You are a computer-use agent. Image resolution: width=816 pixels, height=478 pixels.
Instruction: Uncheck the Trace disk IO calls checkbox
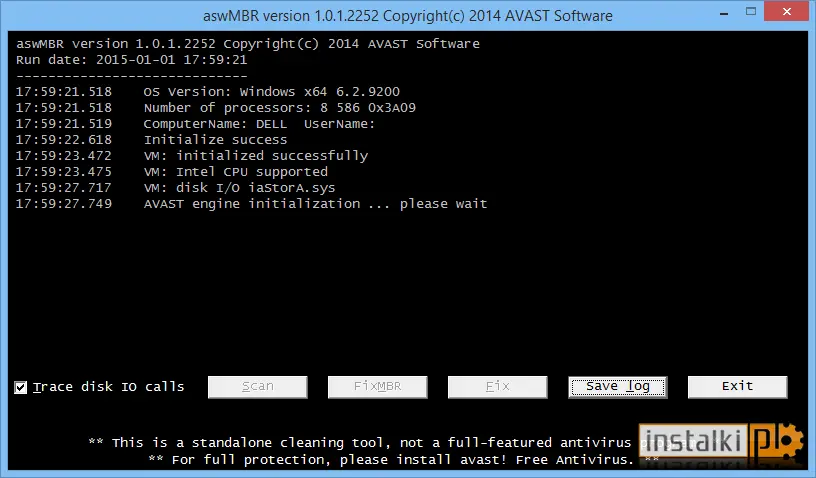tap(20, 387)
